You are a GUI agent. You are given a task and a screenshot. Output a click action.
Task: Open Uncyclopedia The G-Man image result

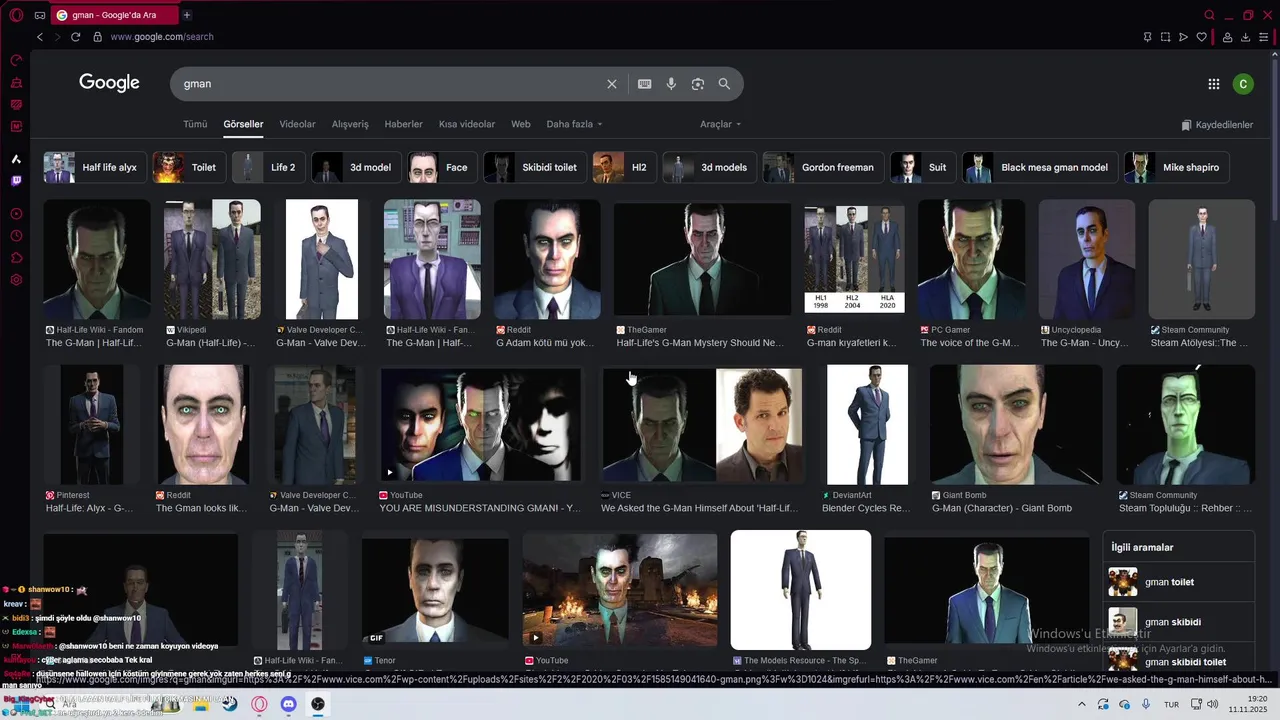click(1087, 259)
